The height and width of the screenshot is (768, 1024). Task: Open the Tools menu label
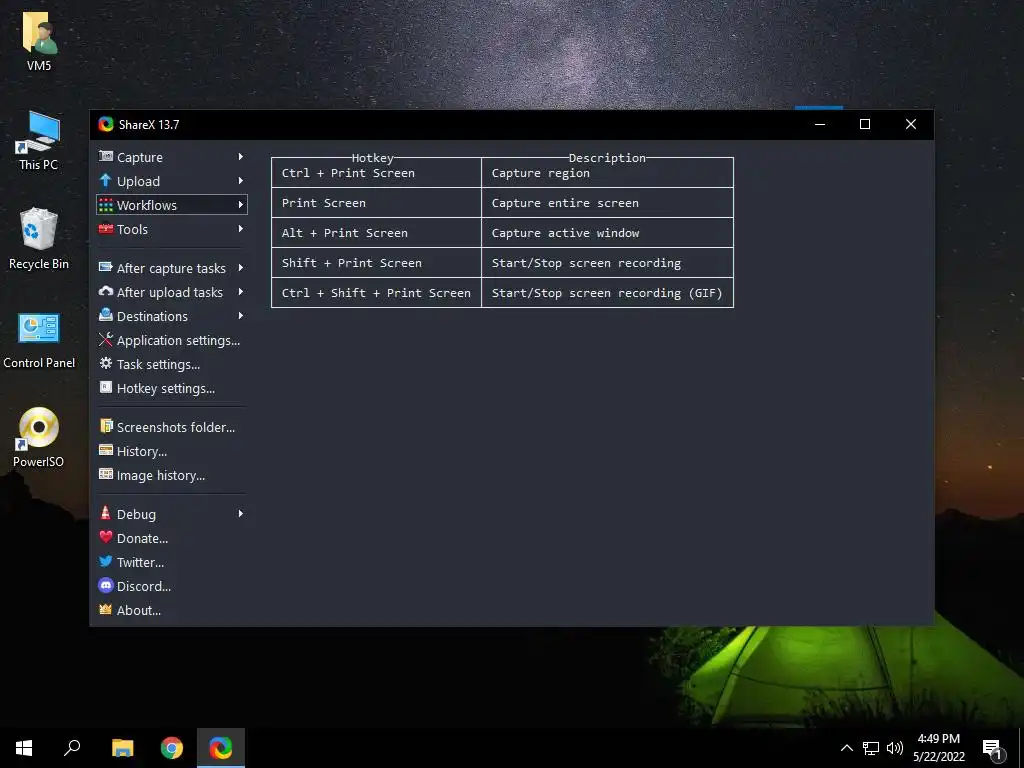pyautogui.click(x=133, y=229)
